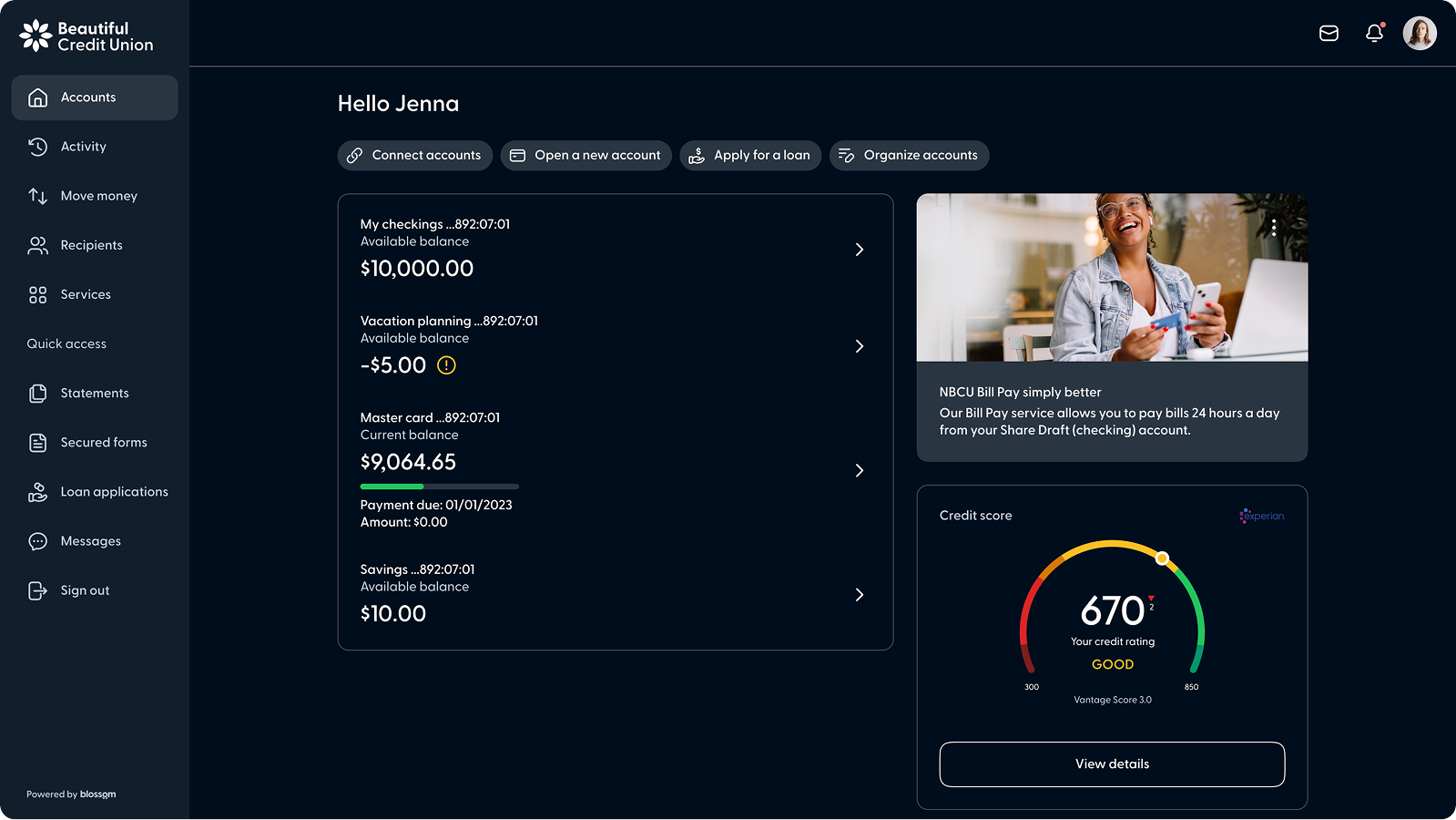Open Secured forms in the sidebar
The image size is (1456, 820).
tap(95, 443)
